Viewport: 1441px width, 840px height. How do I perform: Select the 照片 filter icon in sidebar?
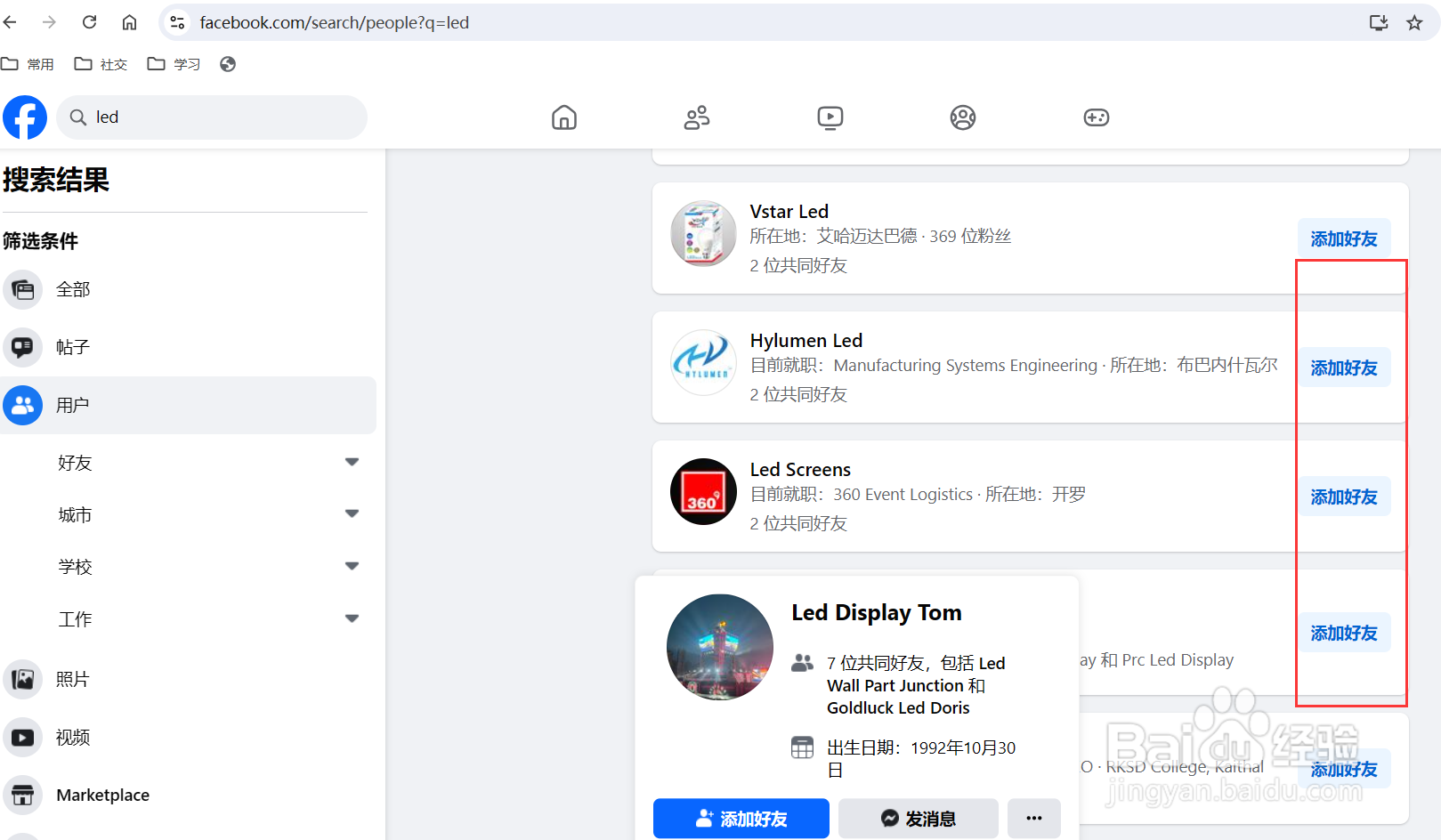tap(23, 678)
